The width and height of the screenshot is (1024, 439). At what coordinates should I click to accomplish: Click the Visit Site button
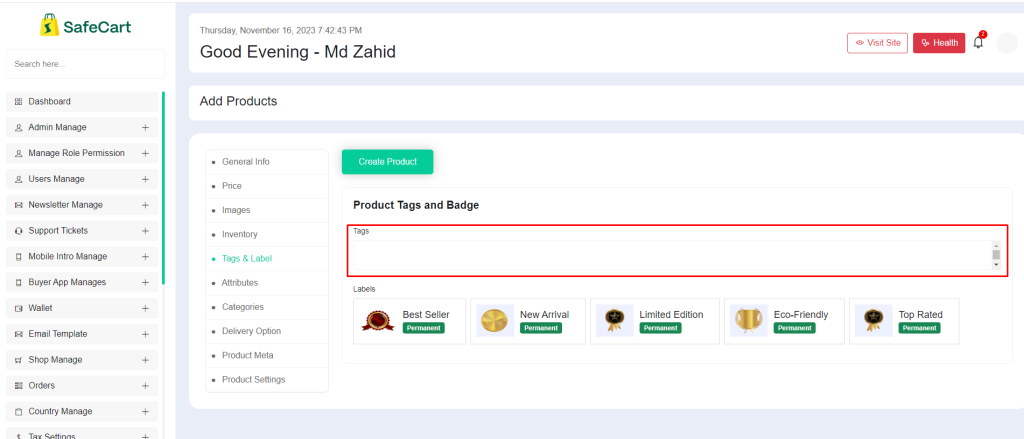[x=877, y=43]
